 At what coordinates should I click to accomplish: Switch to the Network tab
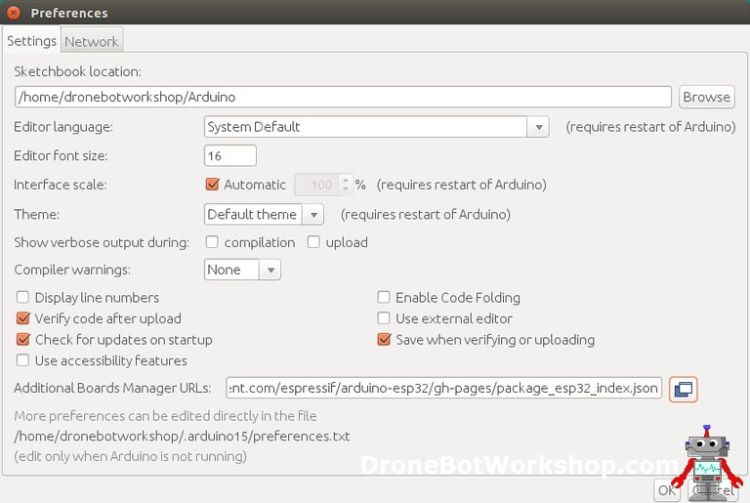91,42
